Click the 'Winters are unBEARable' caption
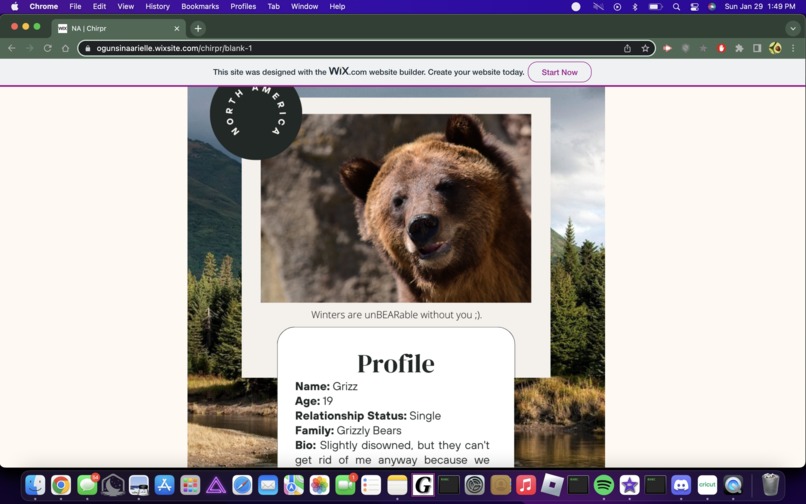 [396, 315]
